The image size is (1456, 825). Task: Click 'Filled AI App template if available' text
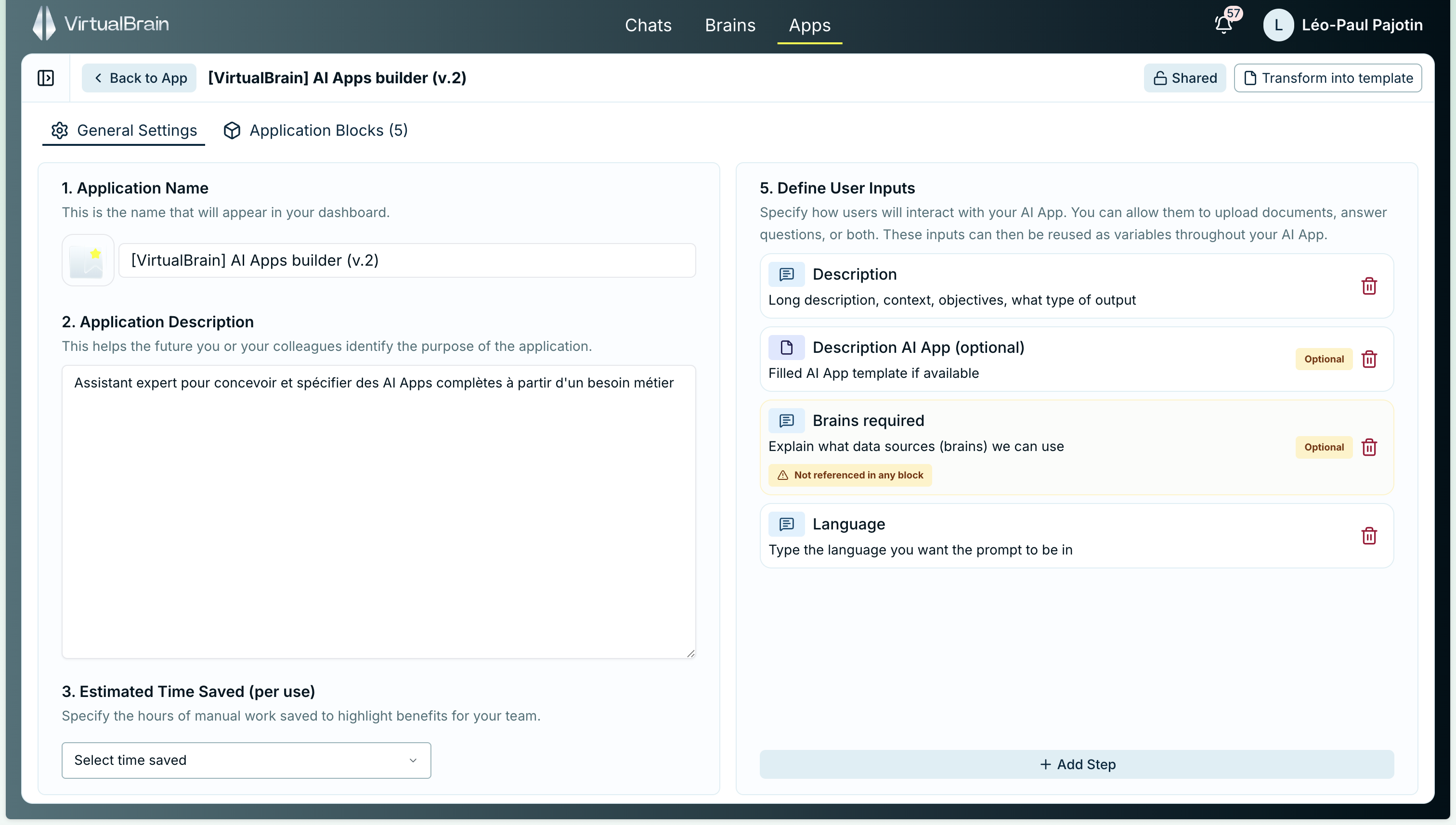click(x=873, y=373)
